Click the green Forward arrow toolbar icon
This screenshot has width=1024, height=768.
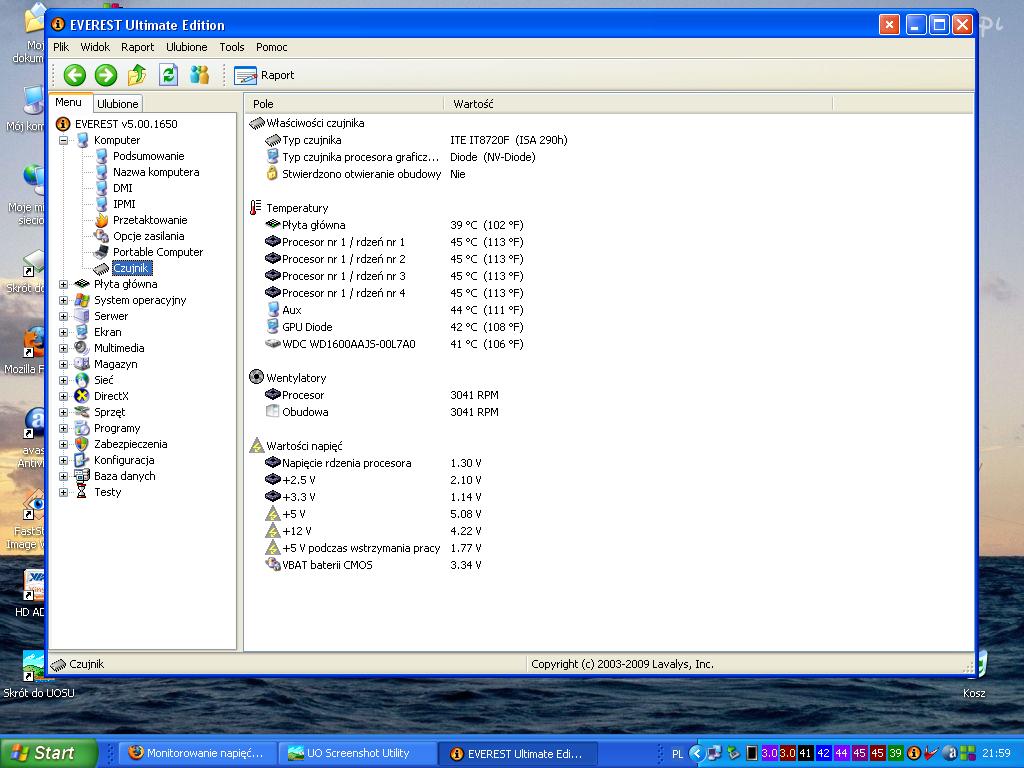coord(105,75)
